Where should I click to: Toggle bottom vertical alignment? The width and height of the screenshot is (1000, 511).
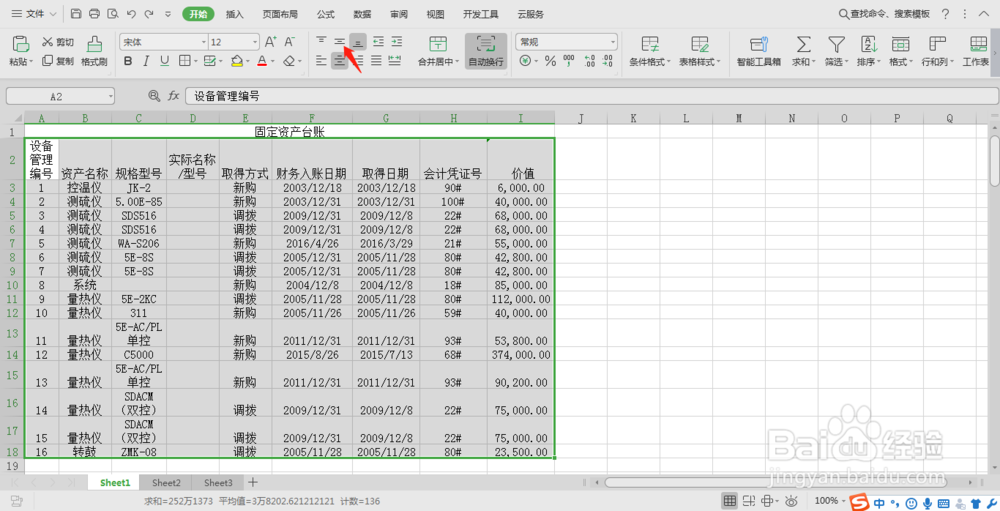point(358,41)
